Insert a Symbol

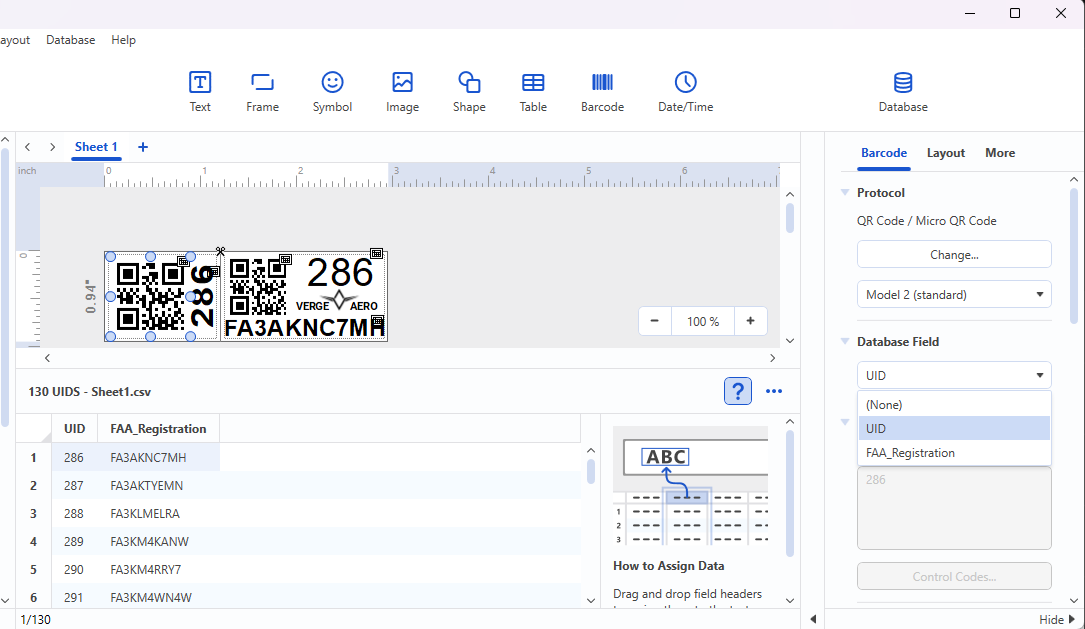tap(332, 91)
